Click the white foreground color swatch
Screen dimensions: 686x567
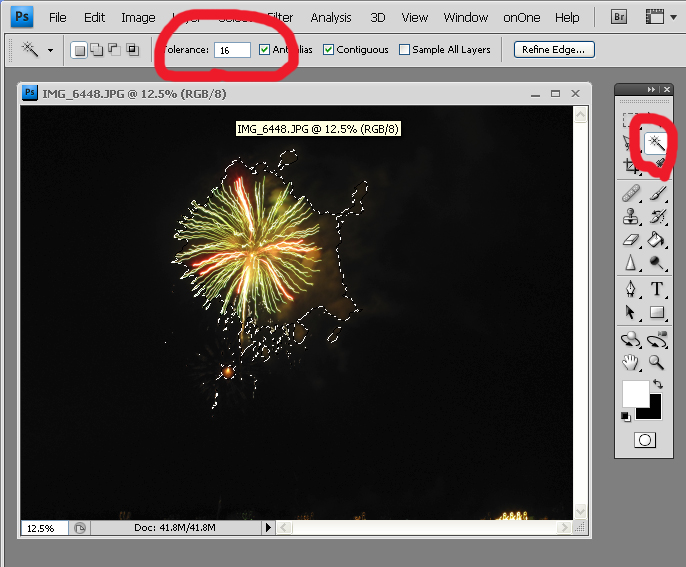click(x=635, y=393)
